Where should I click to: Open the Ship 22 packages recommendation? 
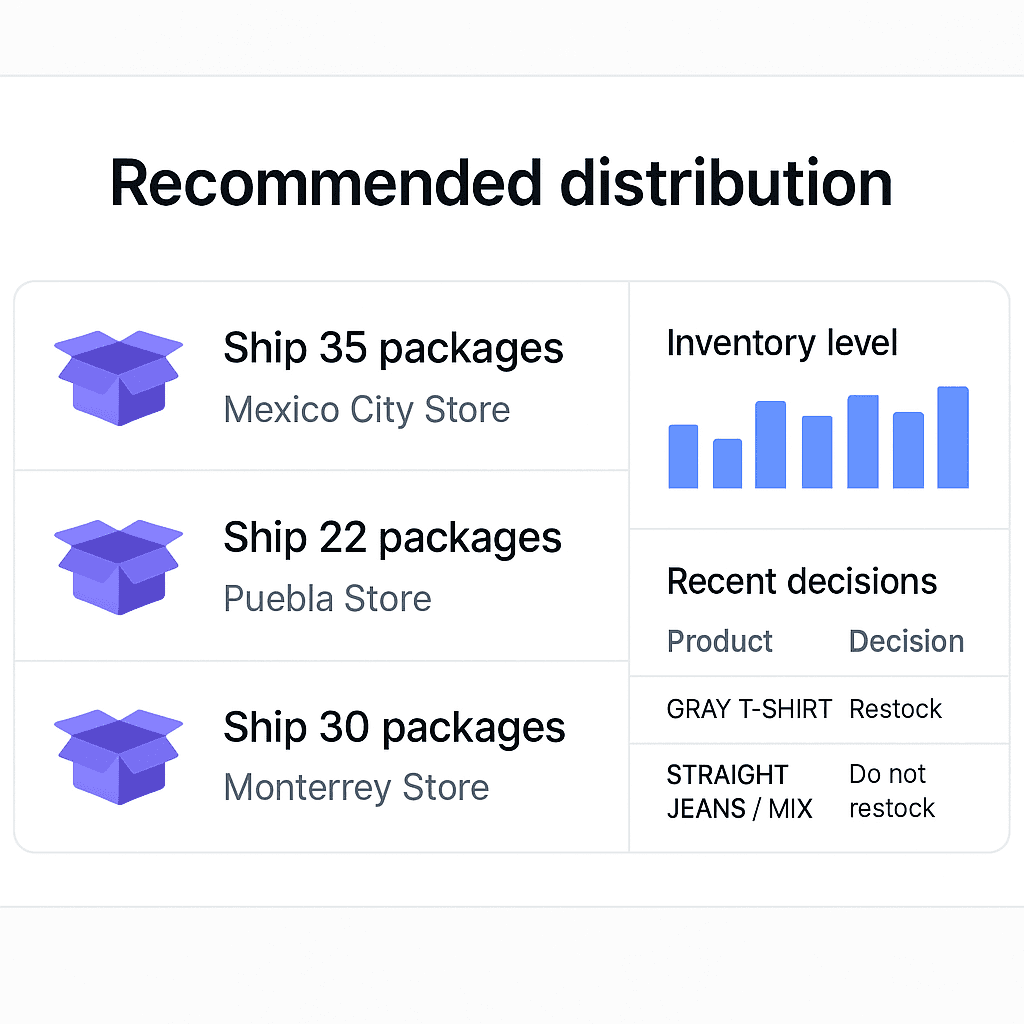pos(321,566)
